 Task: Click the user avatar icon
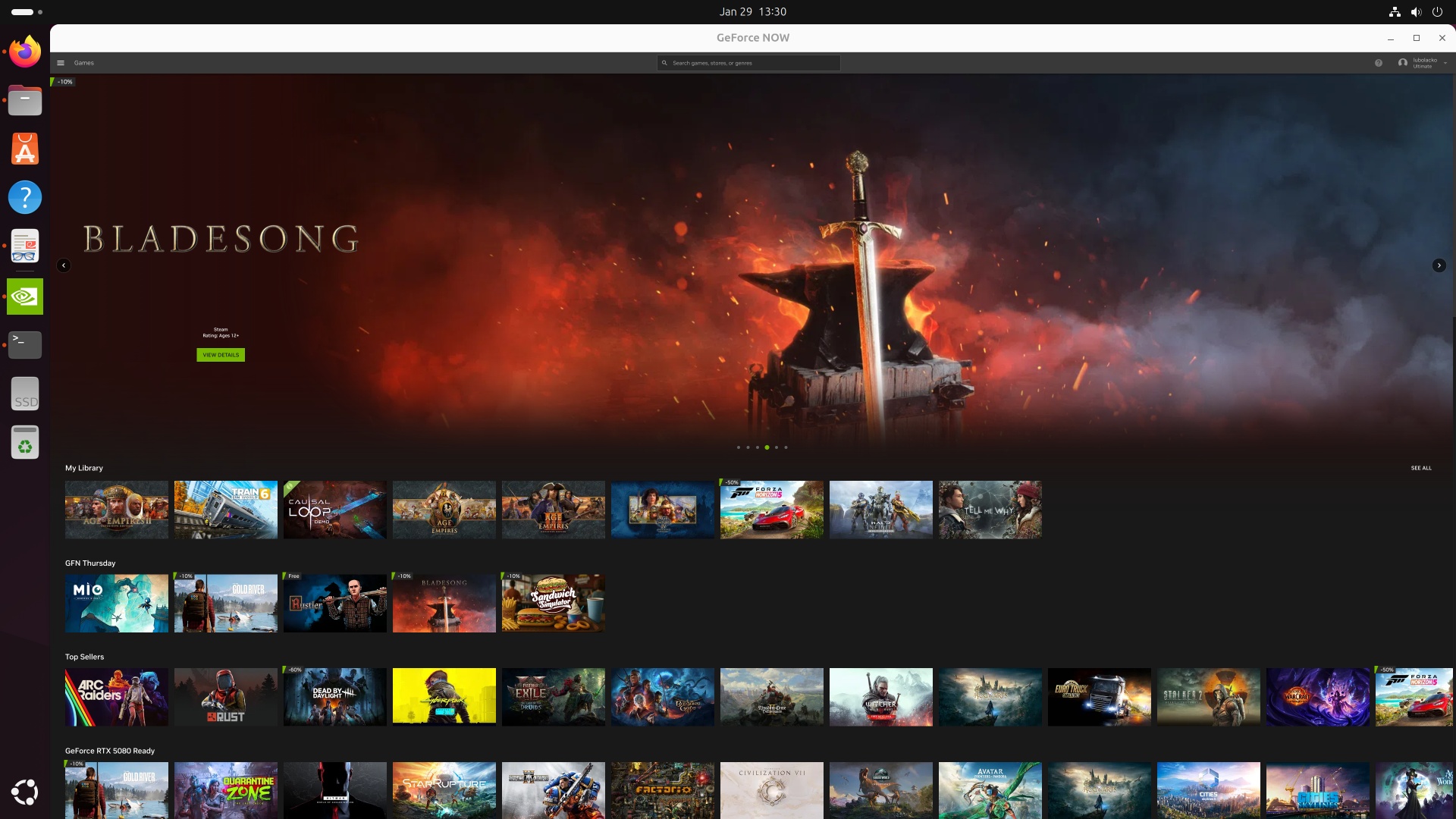click(x=1402, y=63)
